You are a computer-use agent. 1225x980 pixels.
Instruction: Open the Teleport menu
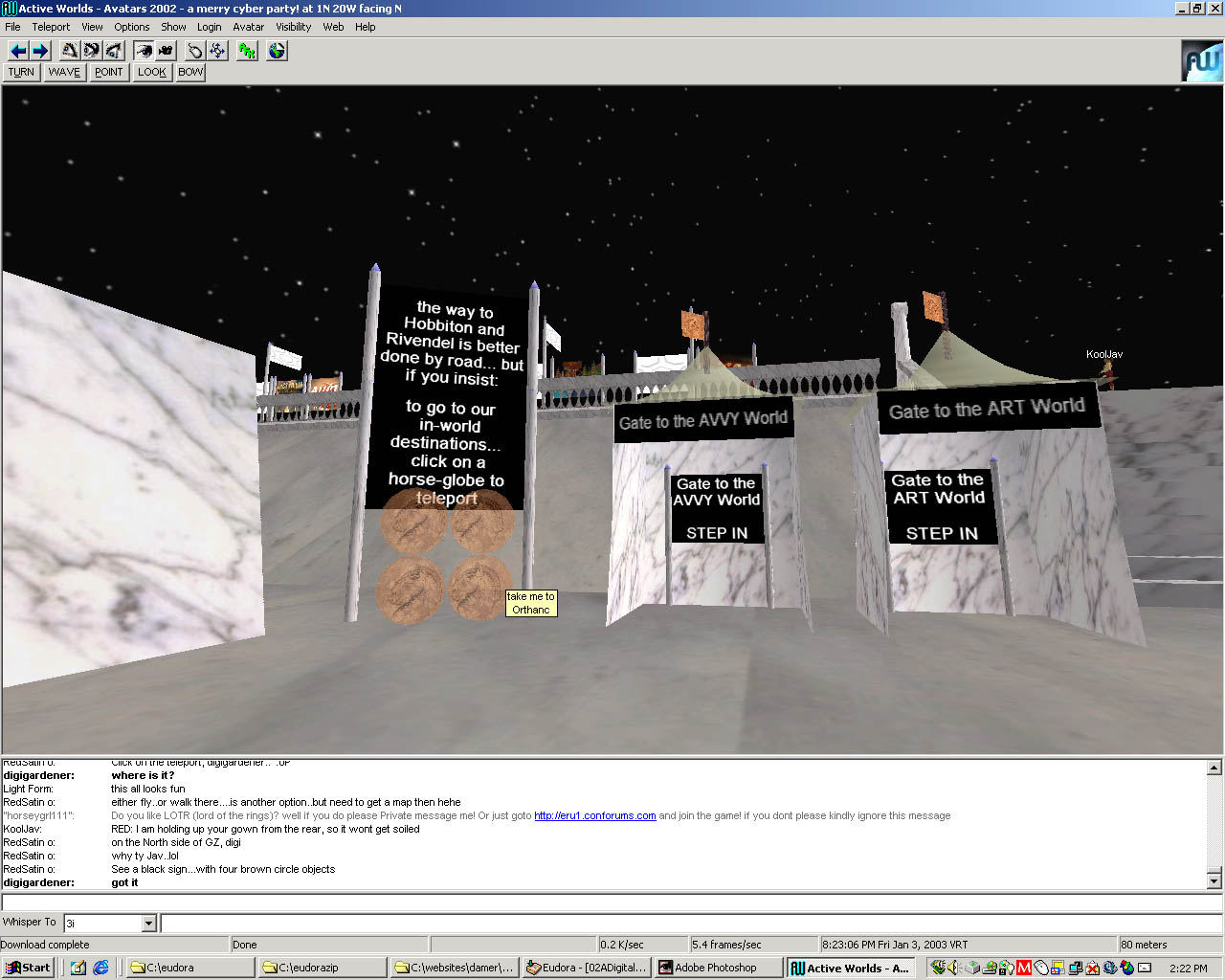(51, 27)
